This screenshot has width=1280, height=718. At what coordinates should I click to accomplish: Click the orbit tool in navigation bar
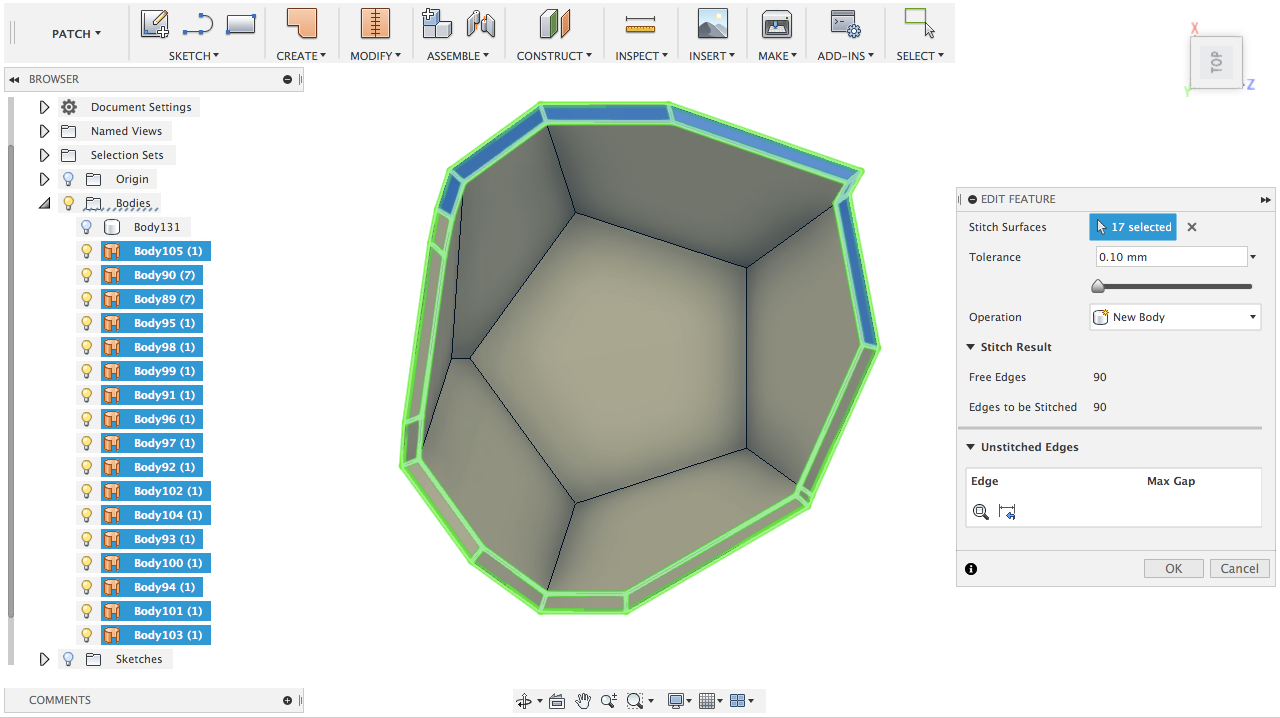point(524,701)
